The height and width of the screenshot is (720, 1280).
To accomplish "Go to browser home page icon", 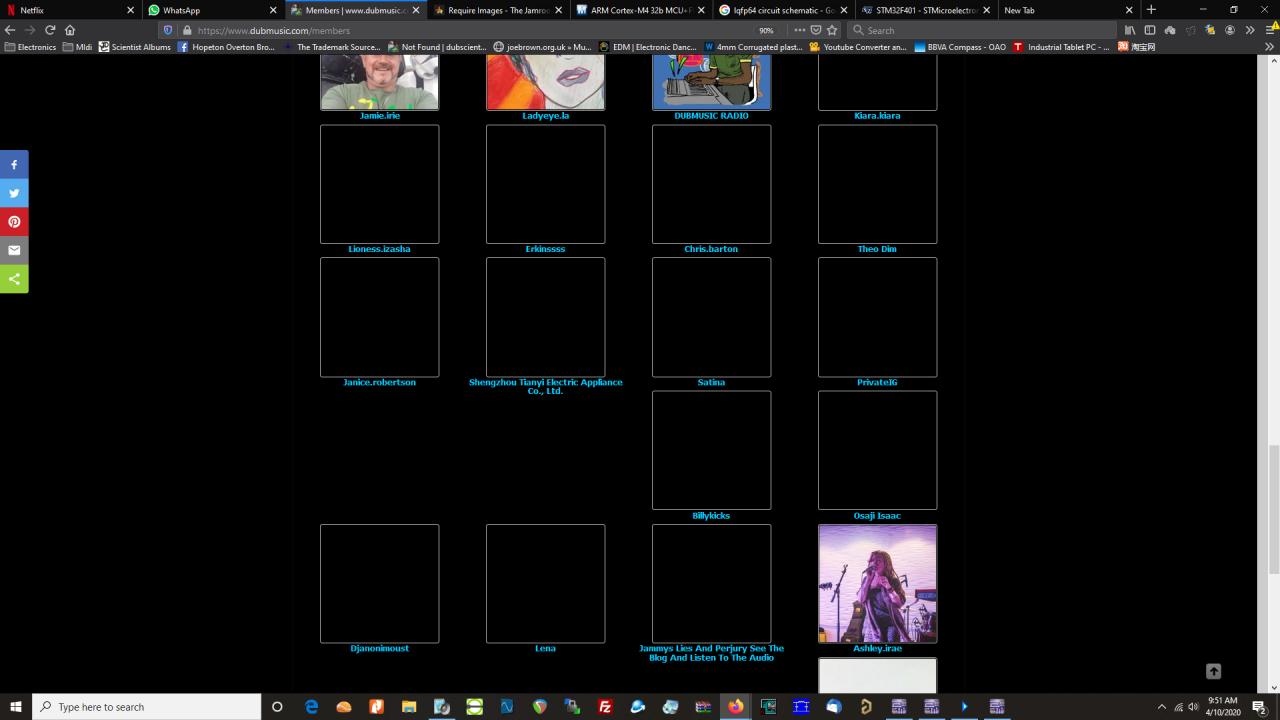I will pyautogui.click(x=70, y=30).
